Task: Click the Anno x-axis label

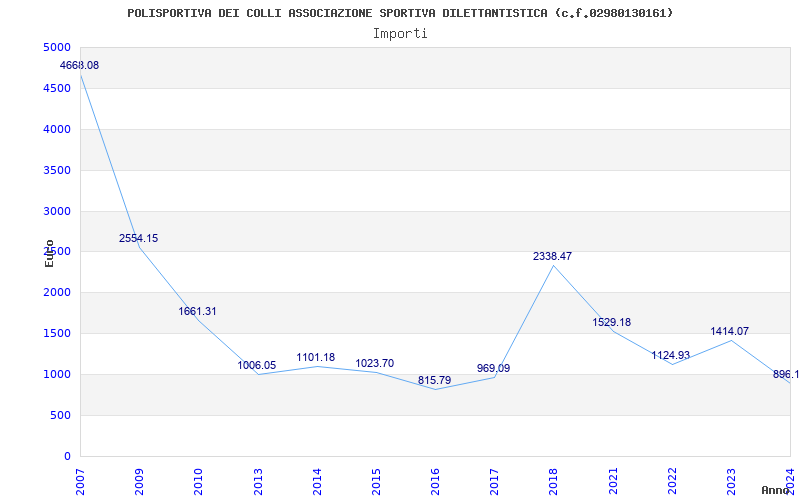Action: (776, 490)
